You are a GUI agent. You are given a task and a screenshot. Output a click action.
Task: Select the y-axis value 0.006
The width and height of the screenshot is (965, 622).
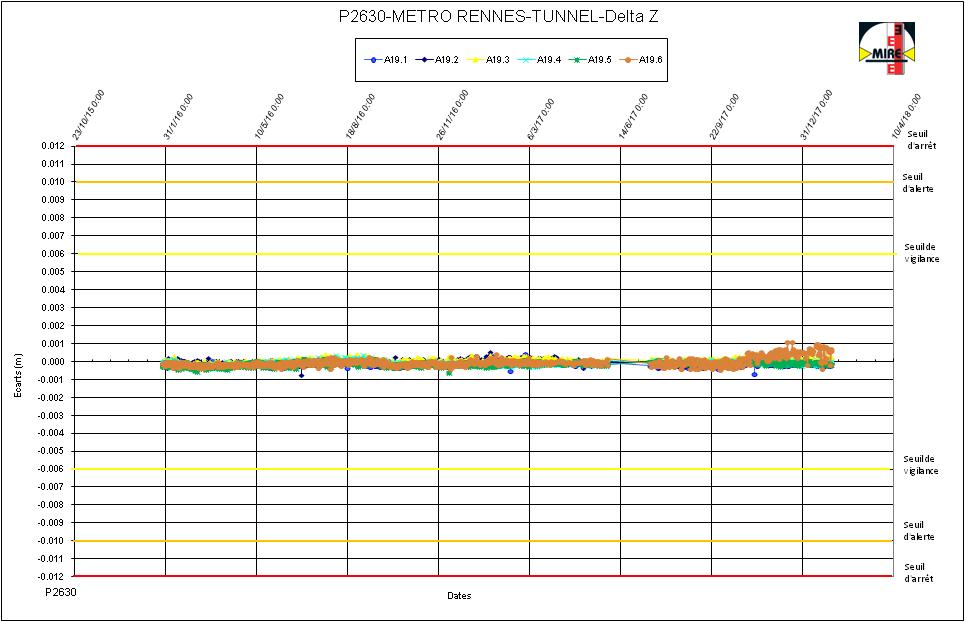point(52,253)
